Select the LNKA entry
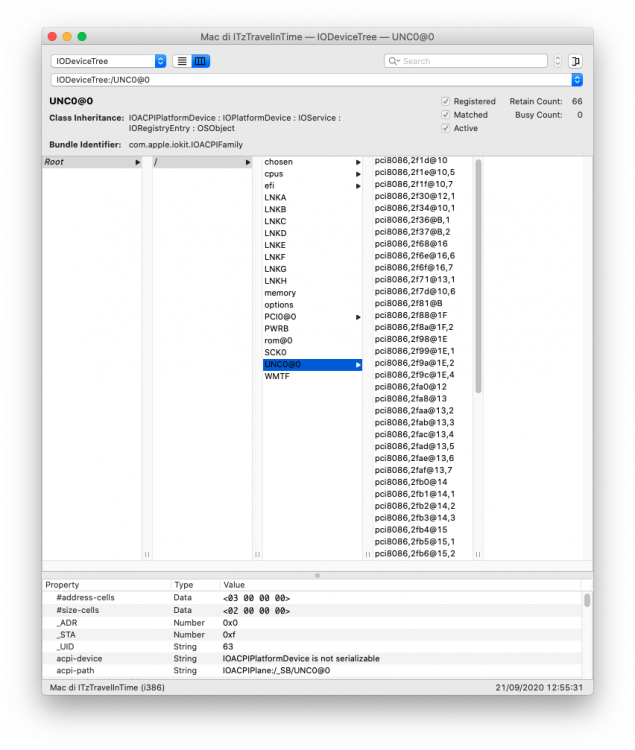 312,198
